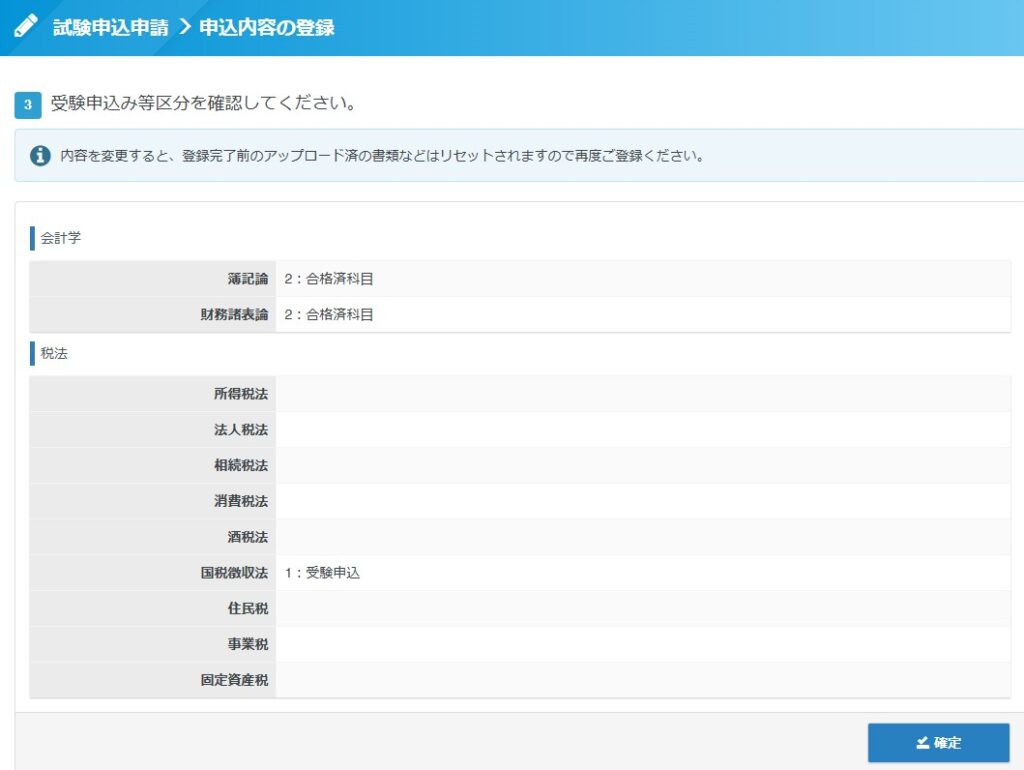Click the info icon in the notice banner

40,156
